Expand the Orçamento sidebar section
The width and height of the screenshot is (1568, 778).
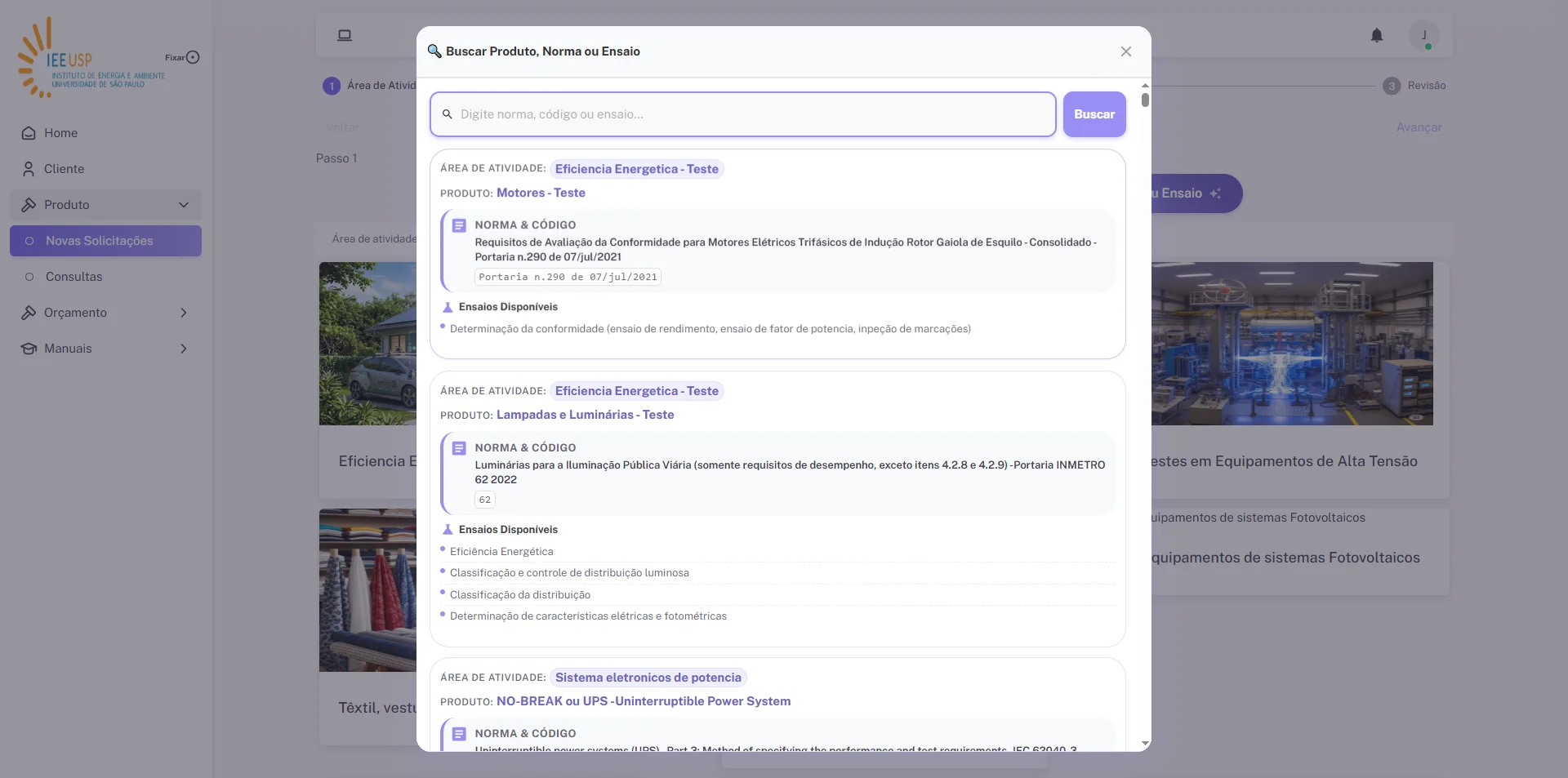[105, 313]
